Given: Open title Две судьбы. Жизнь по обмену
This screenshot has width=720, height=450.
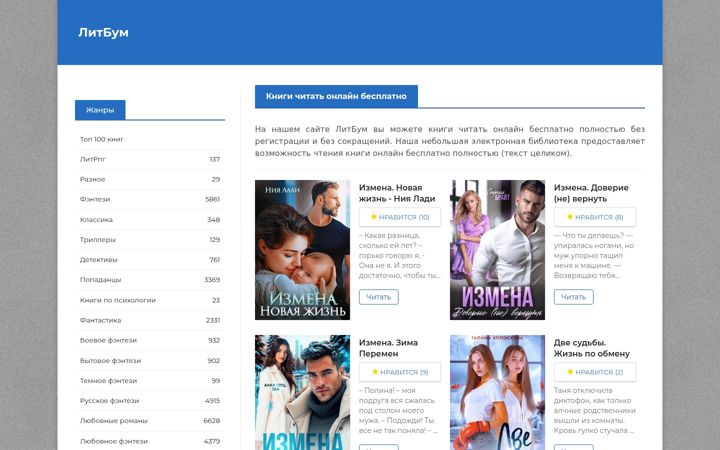Looking at the screenshot, I should 591,348.
